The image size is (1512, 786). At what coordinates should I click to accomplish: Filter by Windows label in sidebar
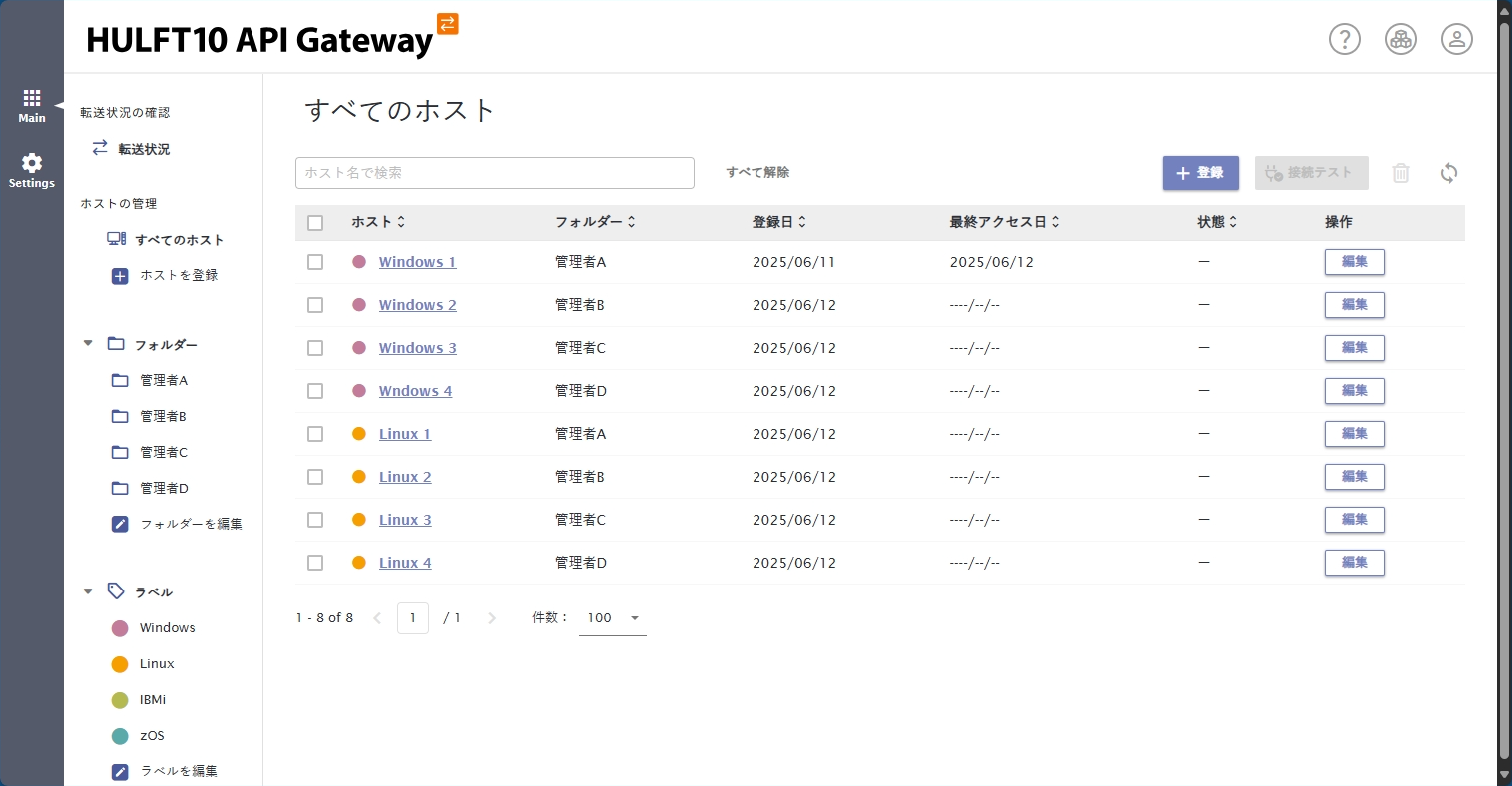167,628
